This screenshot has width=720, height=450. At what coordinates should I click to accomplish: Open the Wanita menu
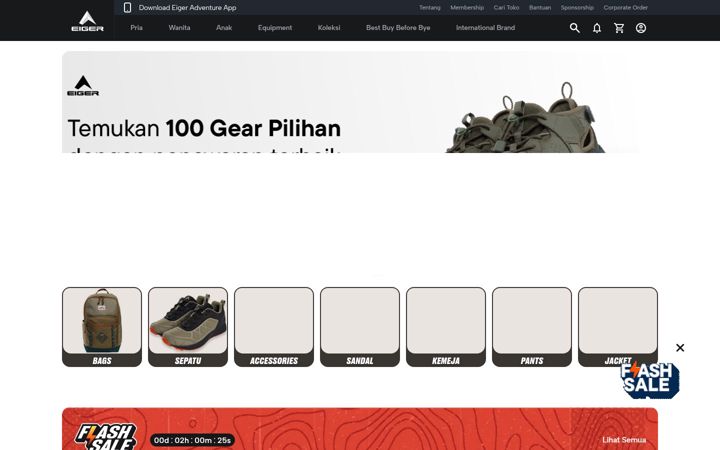pyautogui.click(x=179, y=28)
